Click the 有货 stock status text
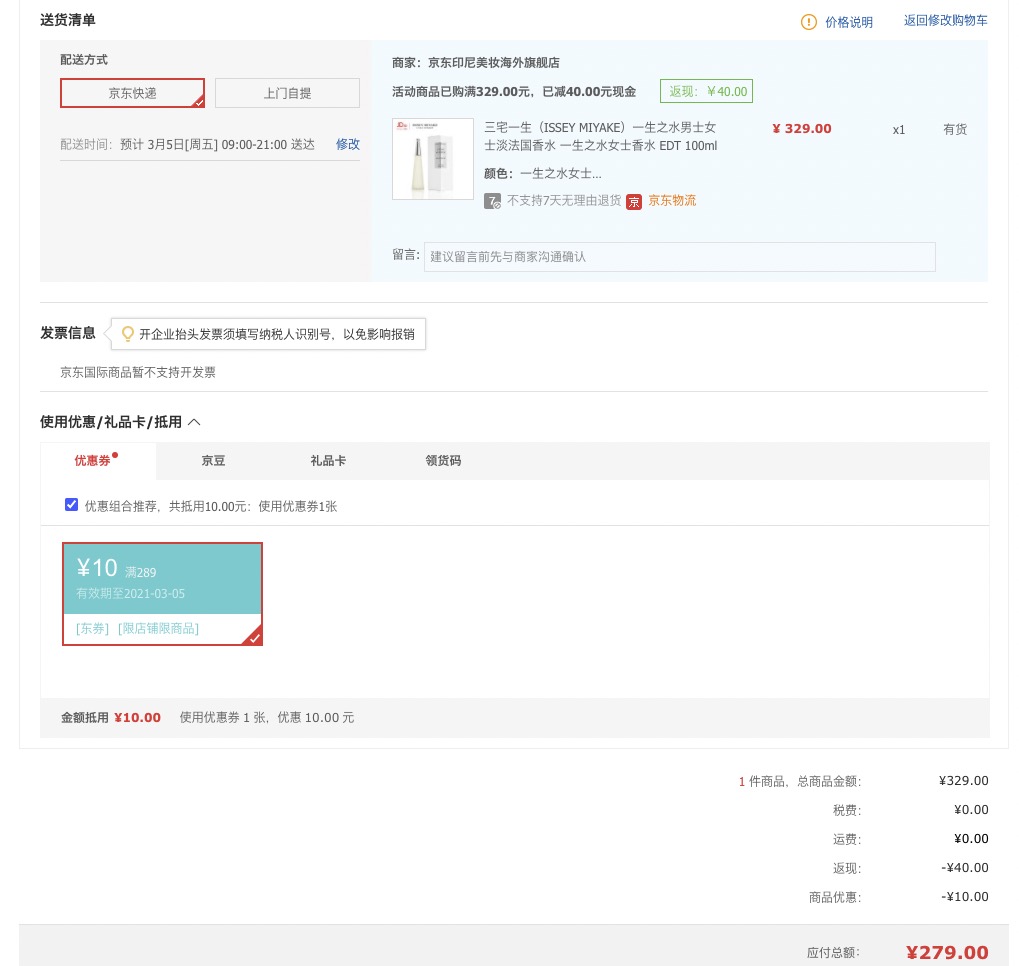 click(x=955, y=129)
